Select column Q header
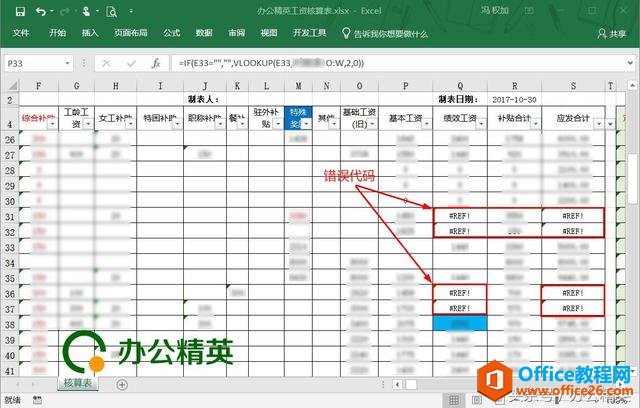Screen dimensions: 640x408 coord(460,86)
